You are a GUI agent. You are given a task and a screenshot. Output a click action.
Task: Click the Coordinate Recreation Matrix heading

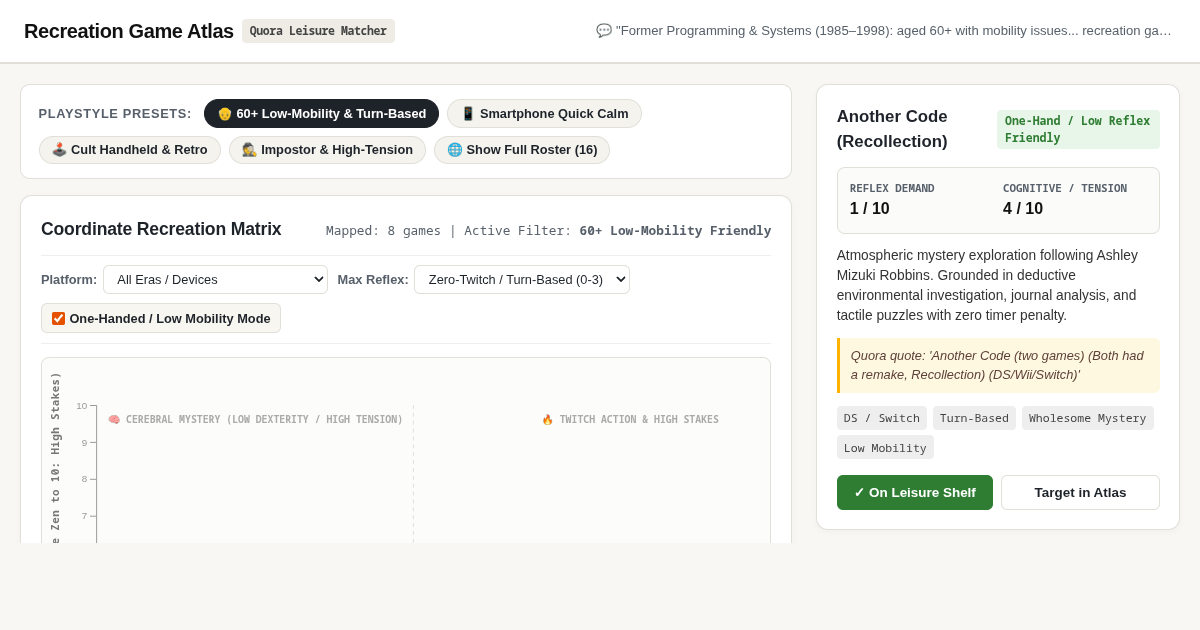[x=161, y=229]
